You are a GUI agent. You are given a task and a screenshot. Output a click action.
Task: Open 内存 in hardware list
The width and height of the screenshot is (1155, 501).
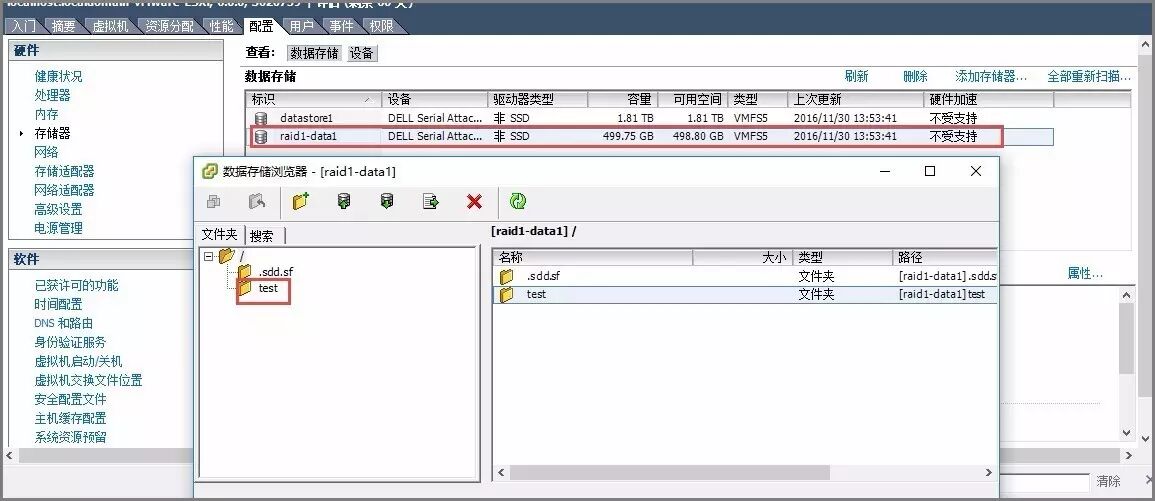(x=46, y=114)
